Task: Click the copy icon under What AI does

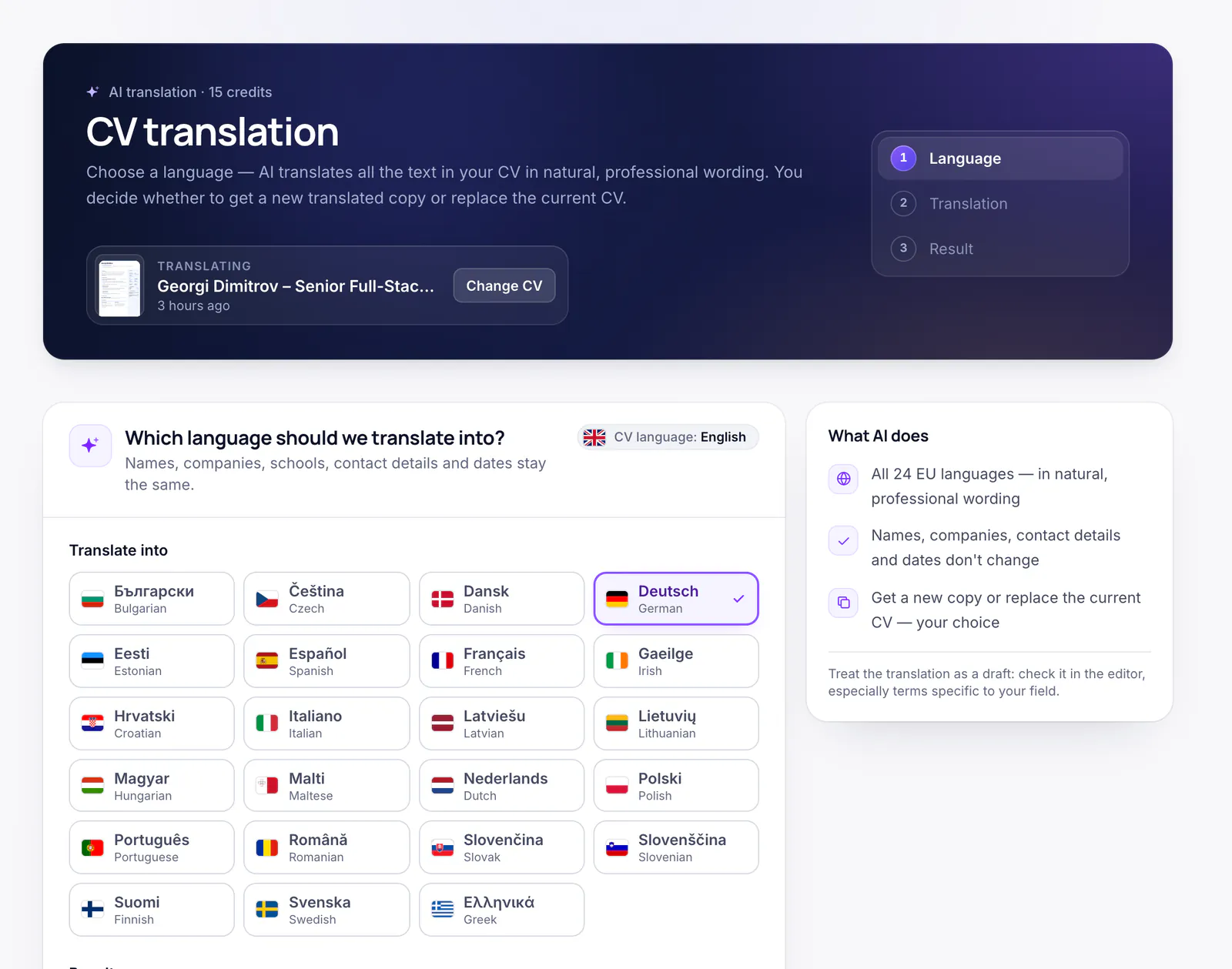Action: pyautogui.click(x=843, y=603)
